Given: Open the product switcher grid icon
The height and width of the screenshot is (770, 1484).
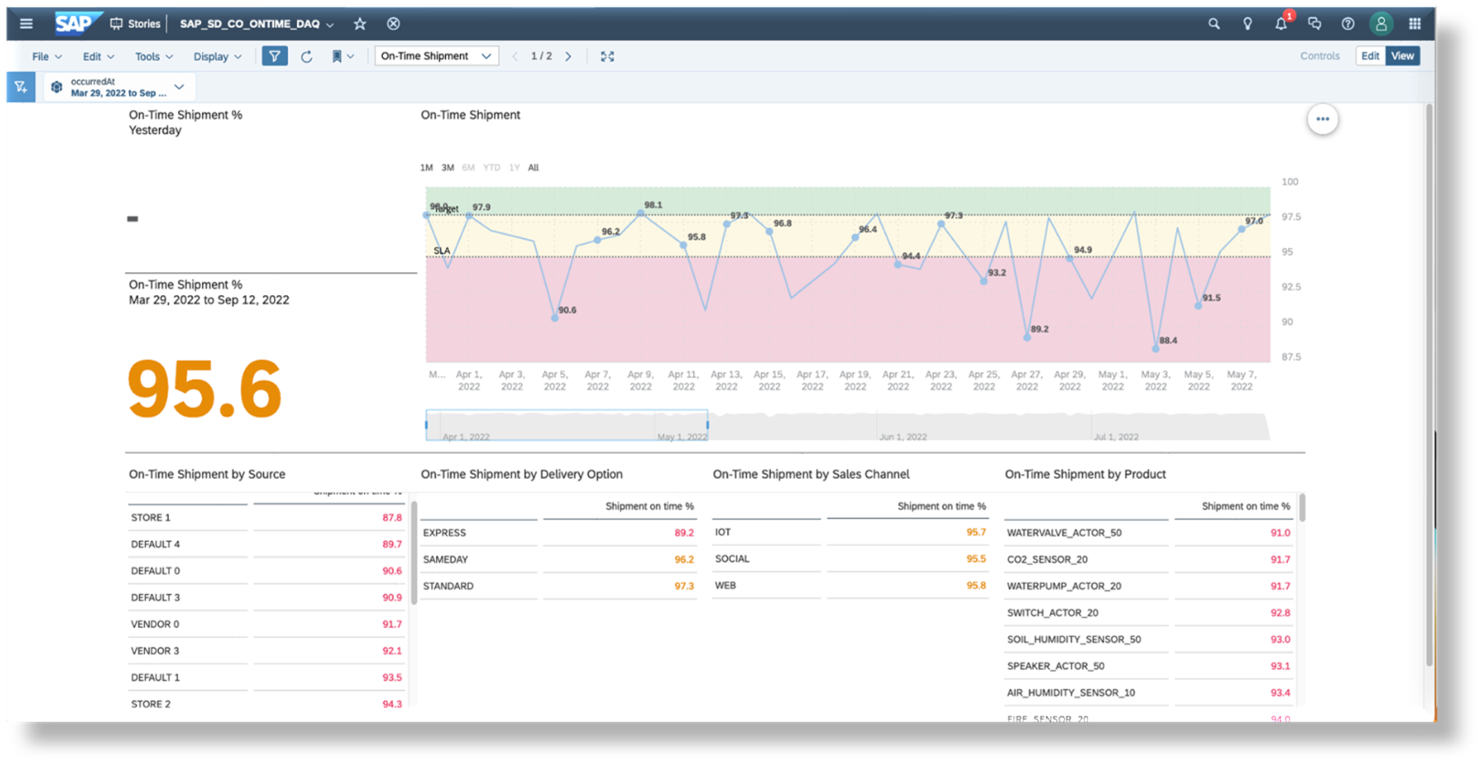Looking at the screenshot, I should pyautogui.click(x=1415, y=24).
